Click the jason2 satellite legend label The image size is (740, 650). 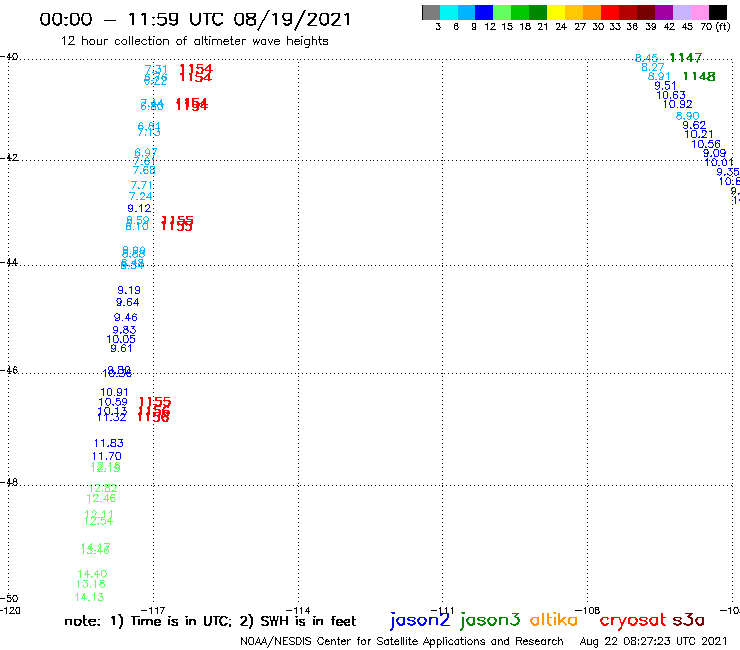(x=420, y=620)
